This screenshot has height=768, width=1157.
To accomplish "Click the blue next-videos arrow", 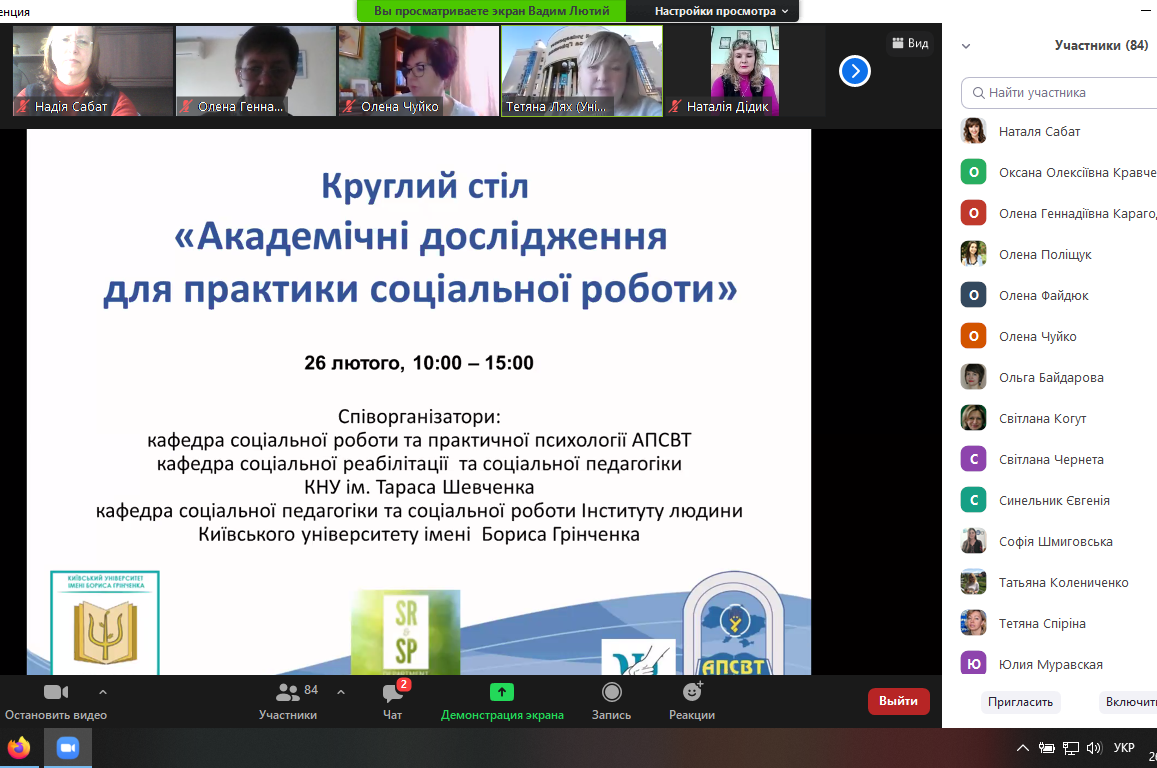I will [x=854, y=71].
